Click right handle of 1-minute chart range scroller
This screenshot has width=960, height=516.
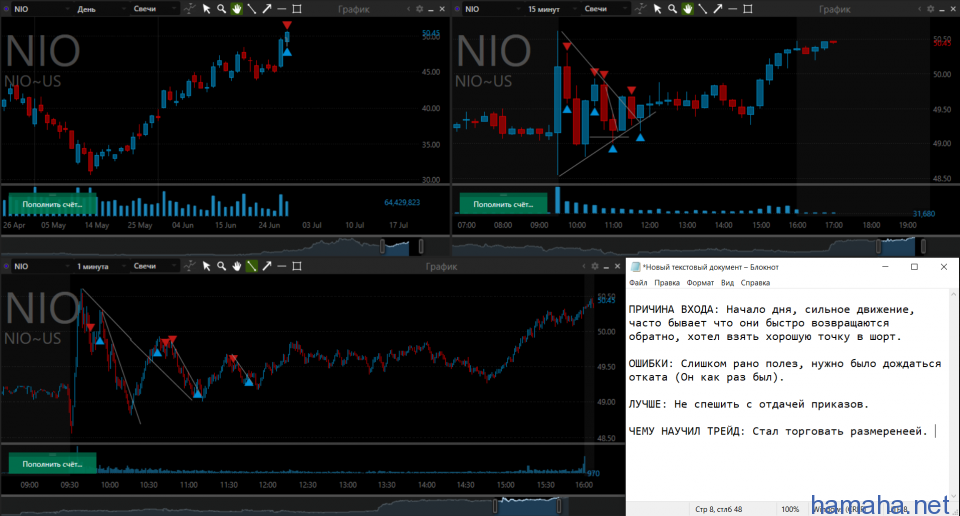point(559,506)
